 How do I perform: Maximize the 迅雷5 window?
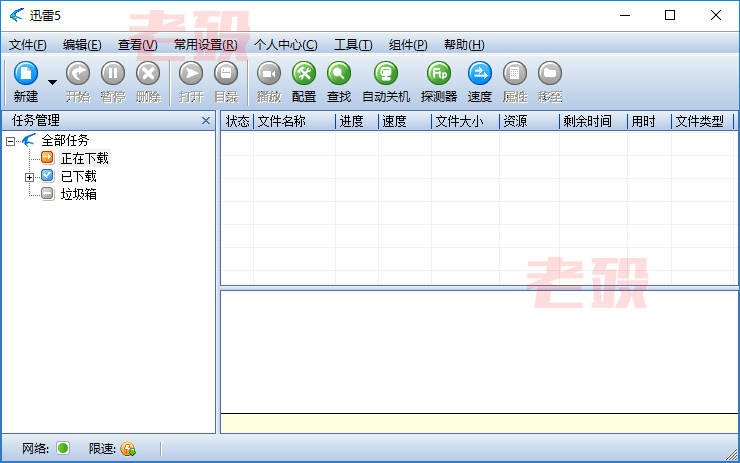tap(670, 15)
